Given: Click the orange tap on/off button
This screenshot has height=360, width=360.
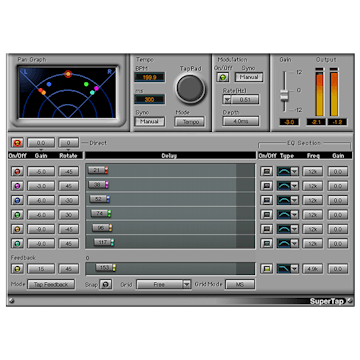Looking at the screenshot, I should (x=17, y=229).
